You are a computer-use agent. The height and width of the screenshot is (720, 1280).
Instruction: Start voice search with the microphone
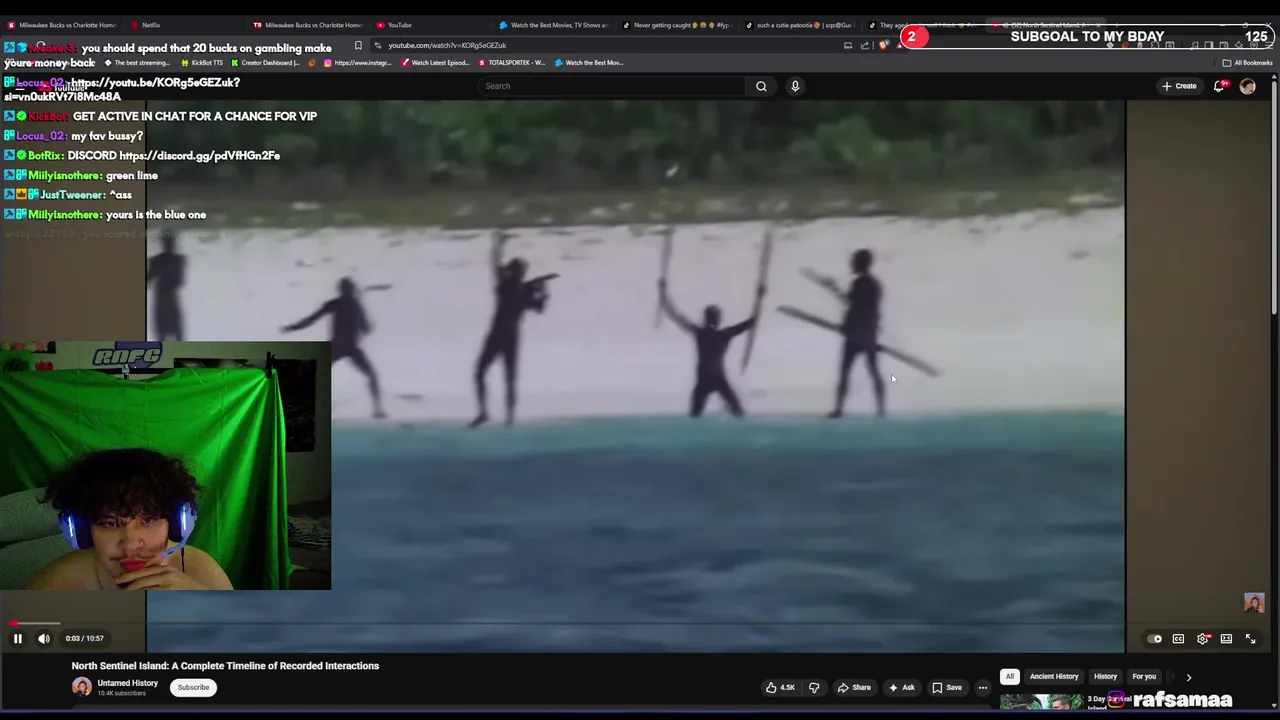pyautogui.click(x=795, y=86)
